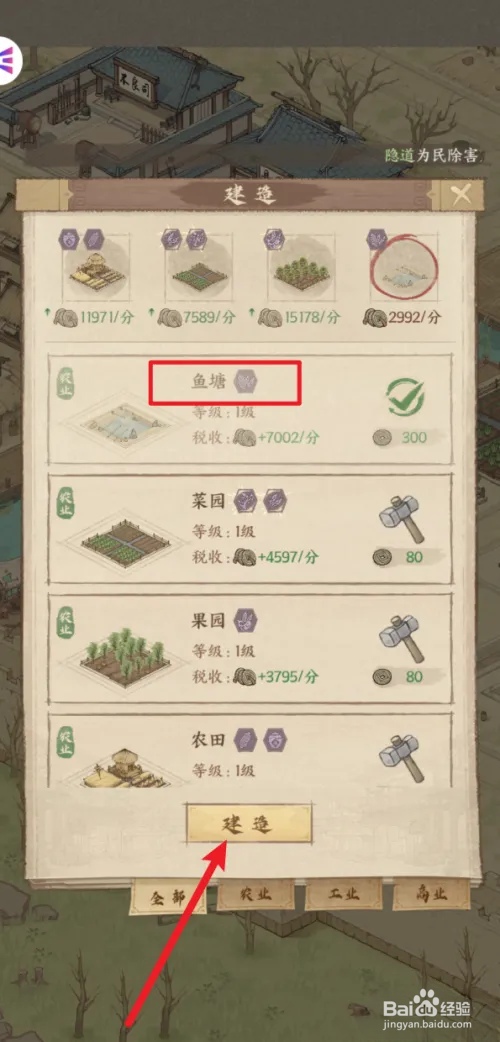Toggle the green checkmark on 鱼塘
This screenshot has height=1042, width=500.
tap(405, 397)
